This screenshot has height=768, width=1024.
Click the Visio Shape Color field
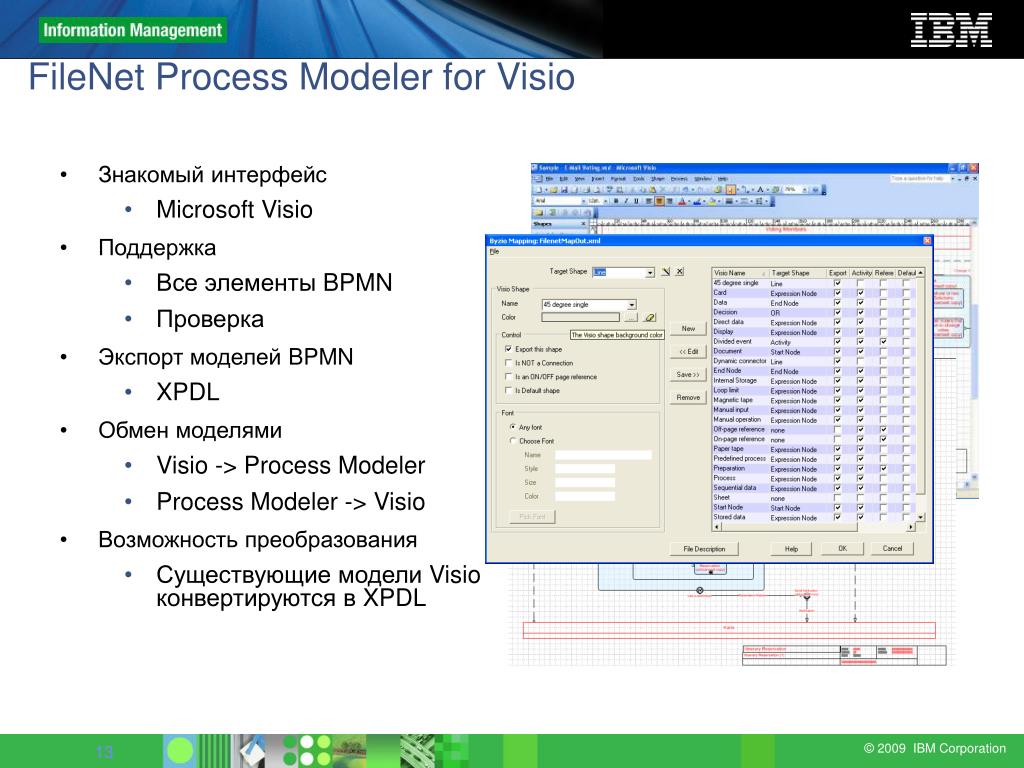[x=581, y=317]
